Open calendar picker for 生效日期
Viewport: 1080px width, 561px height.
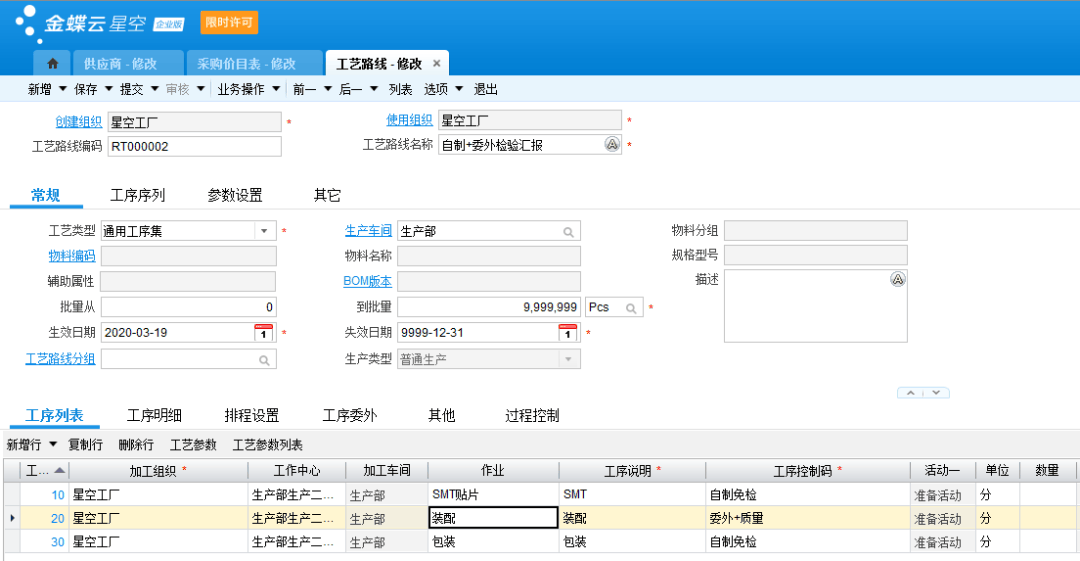(264, 332)
